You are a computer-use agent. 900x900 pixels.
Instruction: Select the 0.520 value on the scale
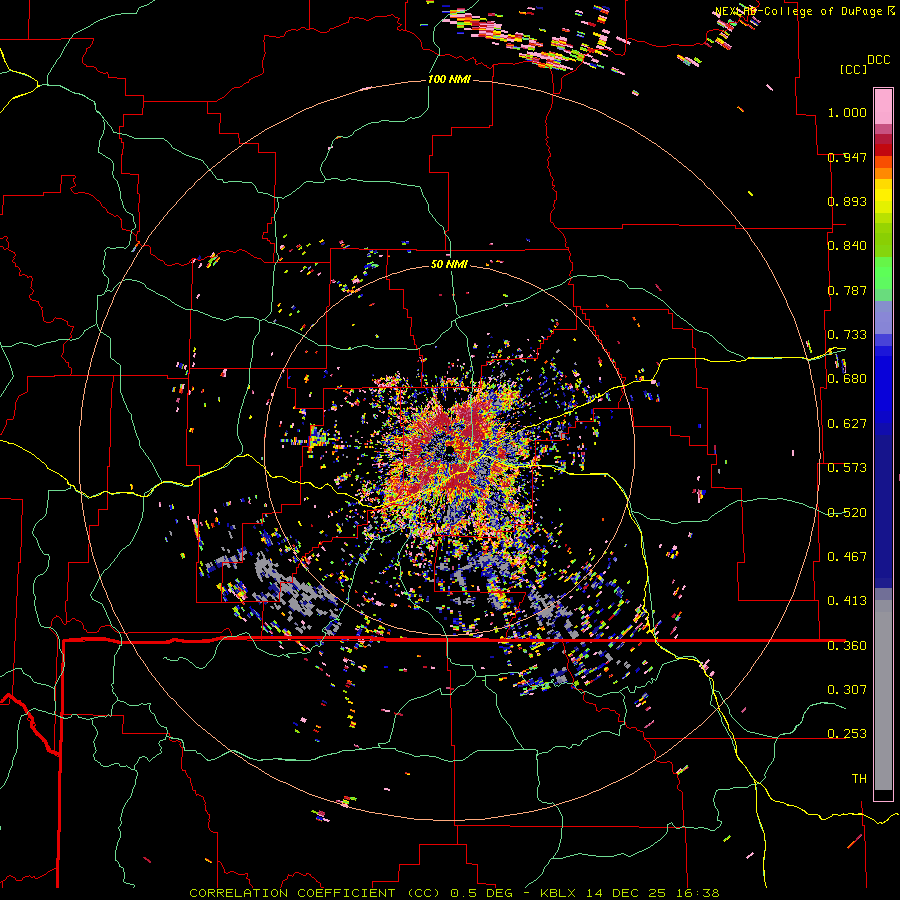point(847,513)
